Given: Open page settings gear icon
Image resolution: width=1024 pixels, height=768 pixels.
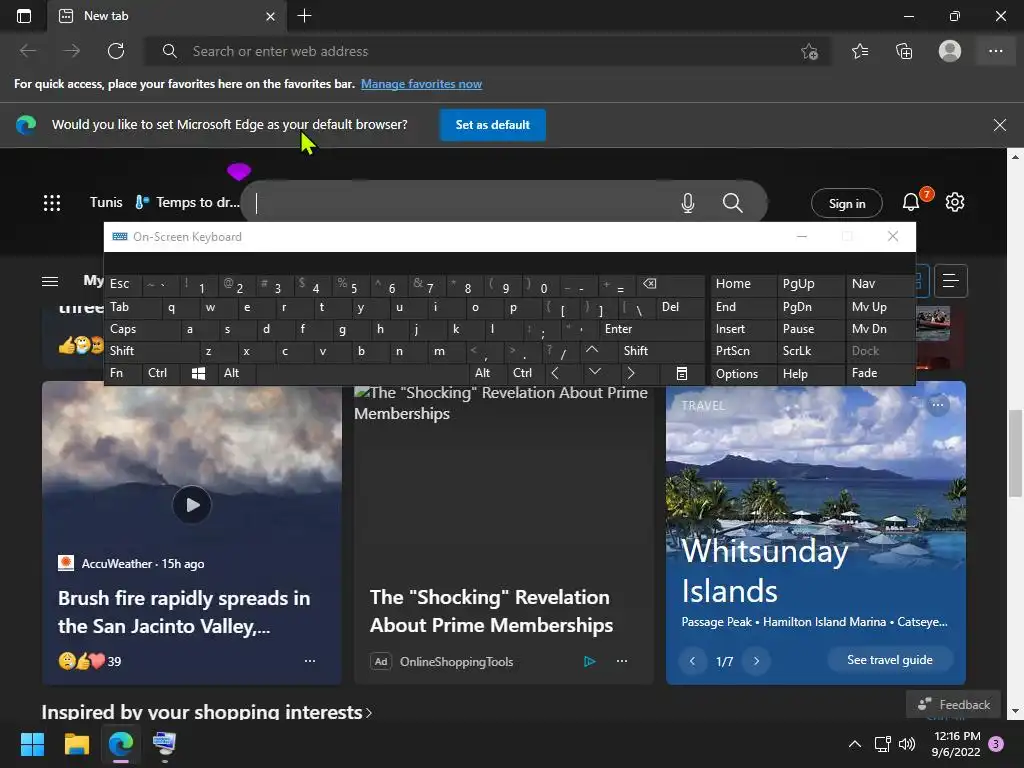Looking at the screenshot, I should point(955,202).
